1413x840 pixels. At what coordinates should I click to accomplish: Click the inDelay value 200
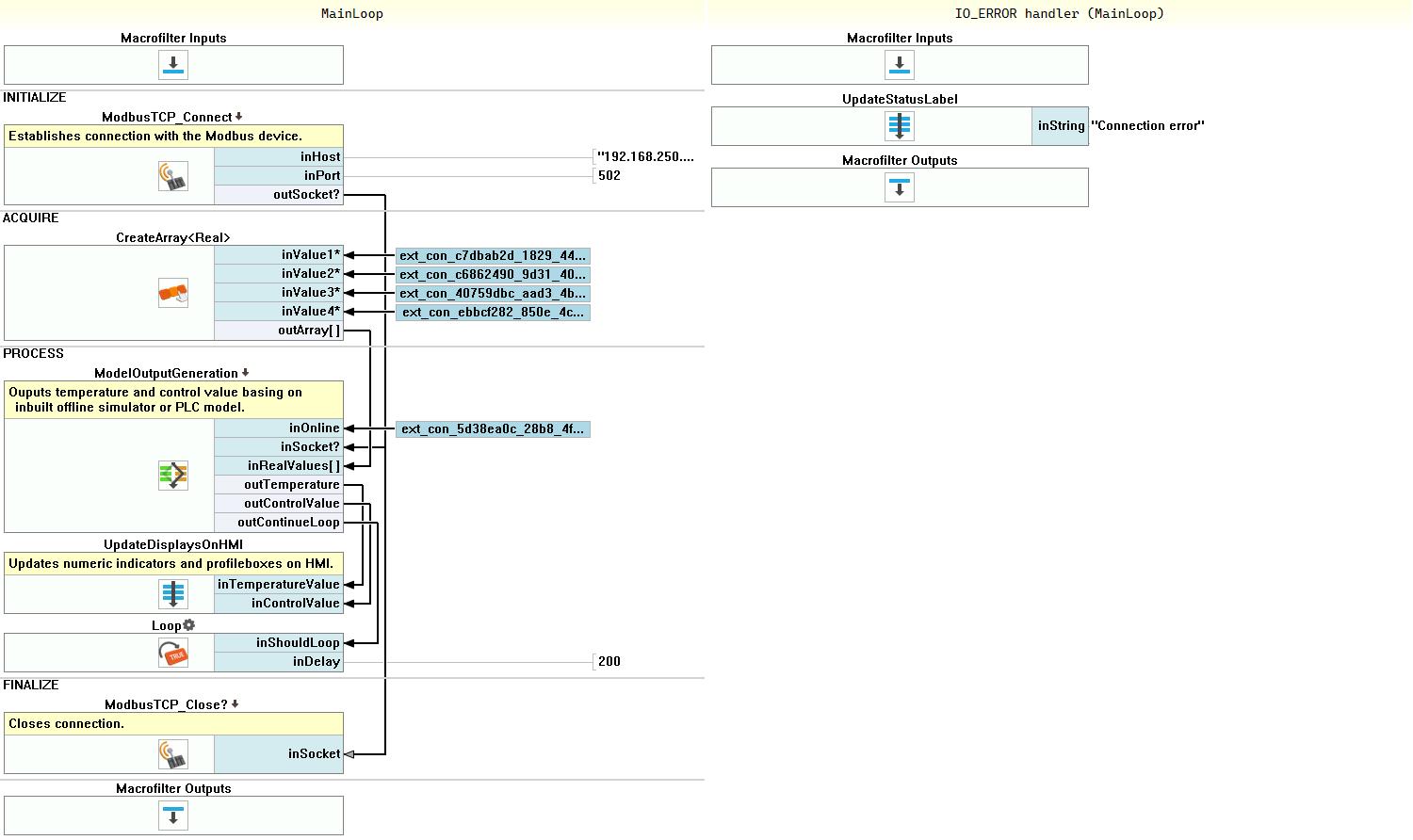(x=609, y=662)
